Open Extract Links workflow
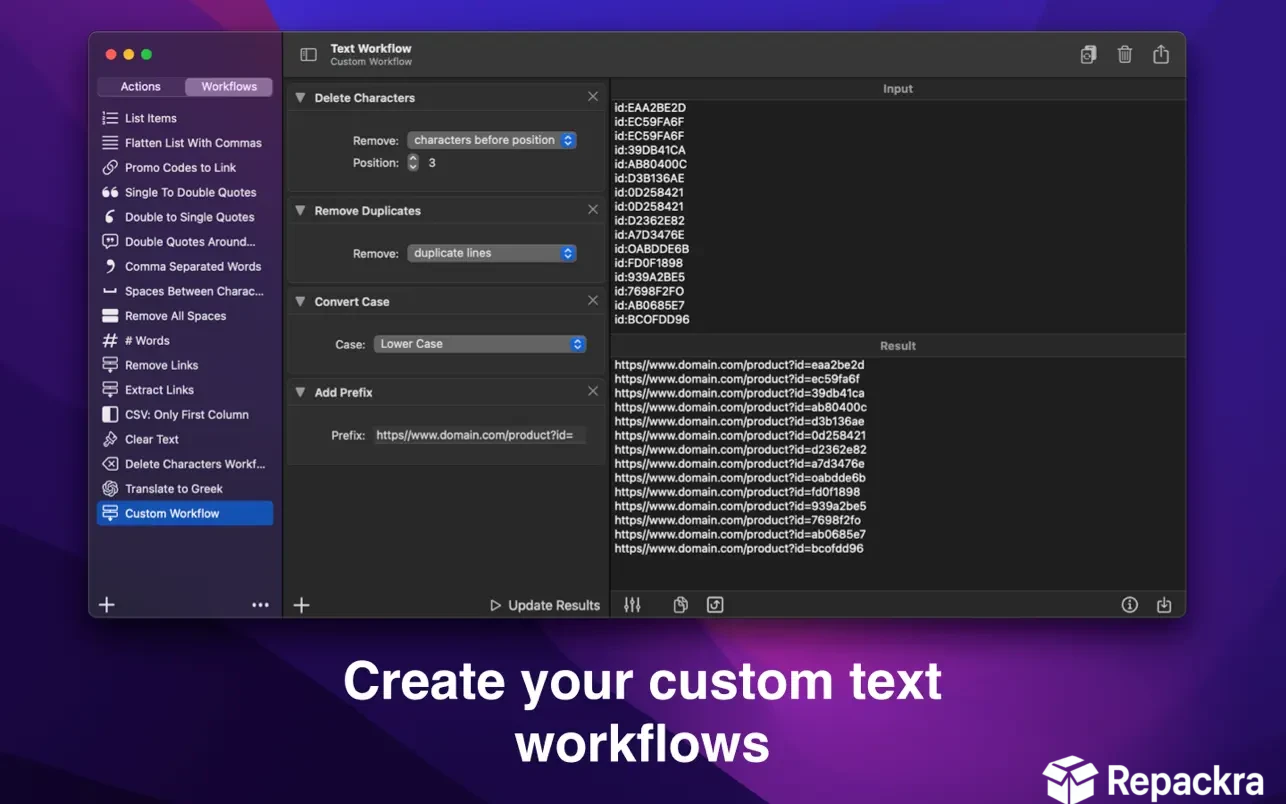 pos(185,390)
